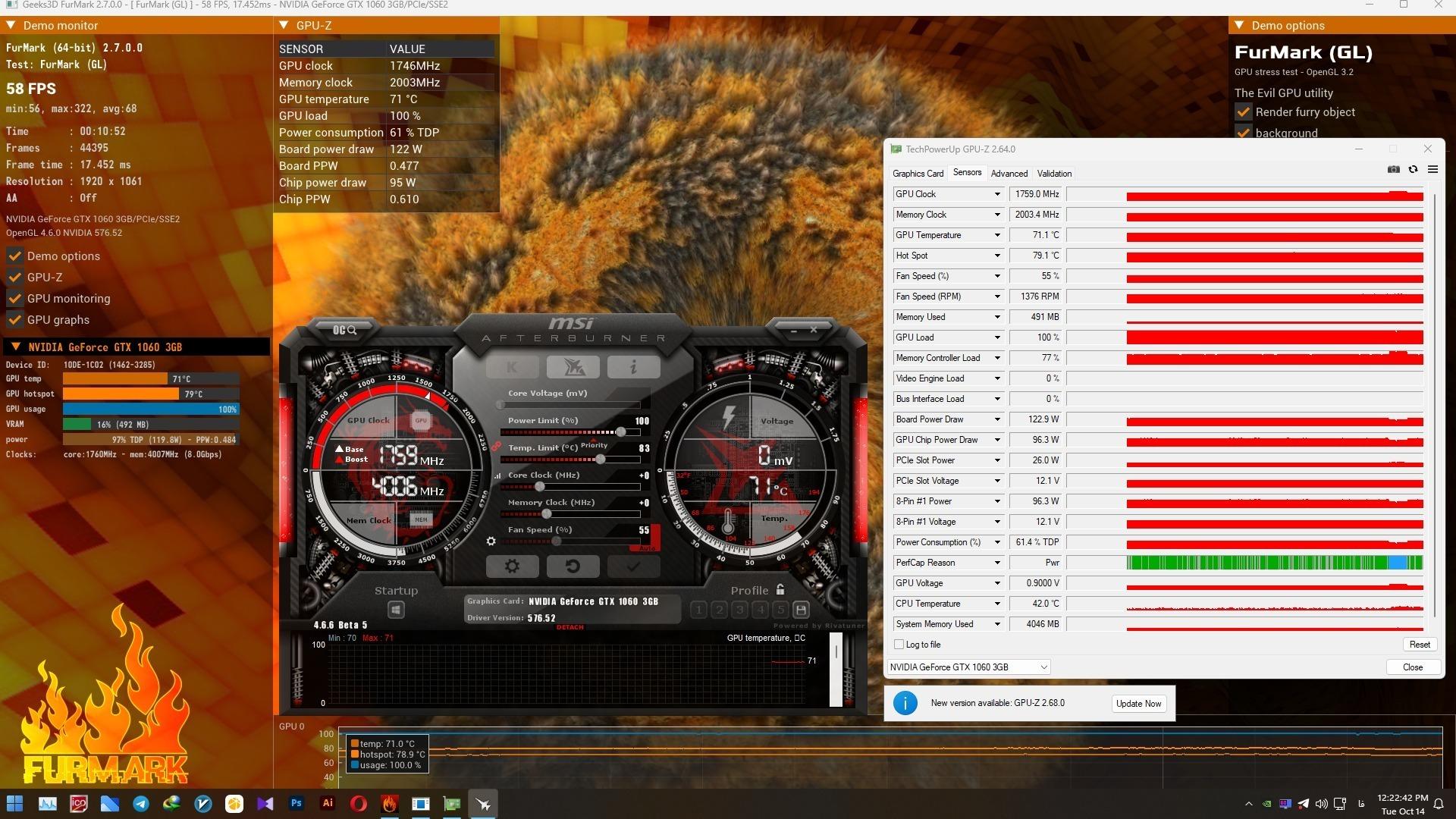1456x819 pixels.
Task: Uncheck Render furry object option
Action: pyautogui.click(x=1244, y=112)
